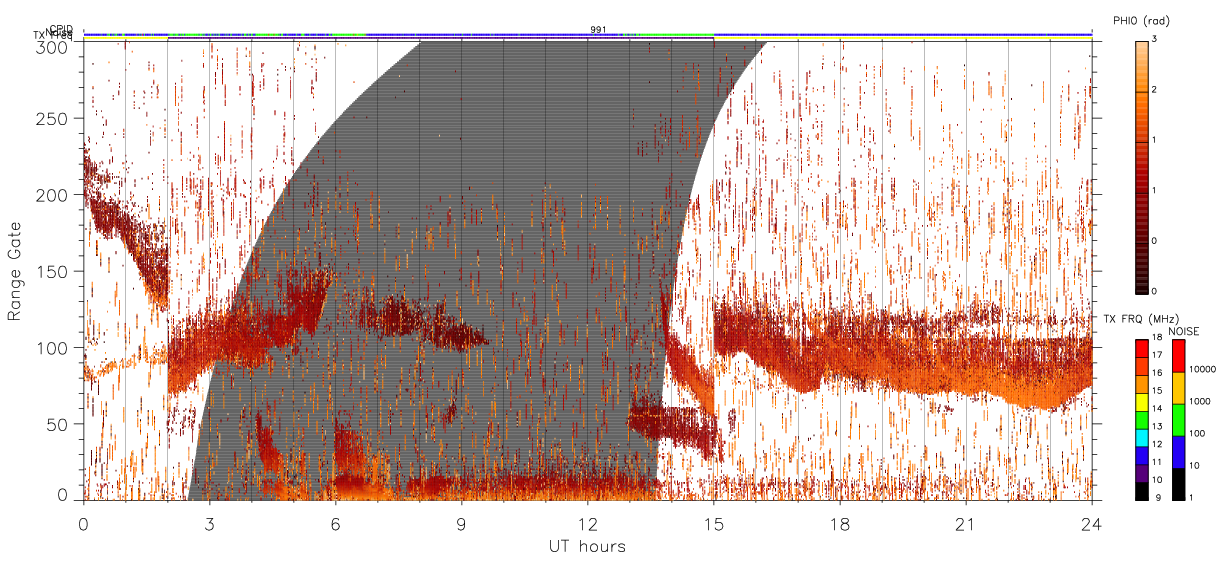Viewport: 1228px width, 567px height.
Task: Click the blue 10-100 swatch in NOISE legend
Action: [1179, 452]
